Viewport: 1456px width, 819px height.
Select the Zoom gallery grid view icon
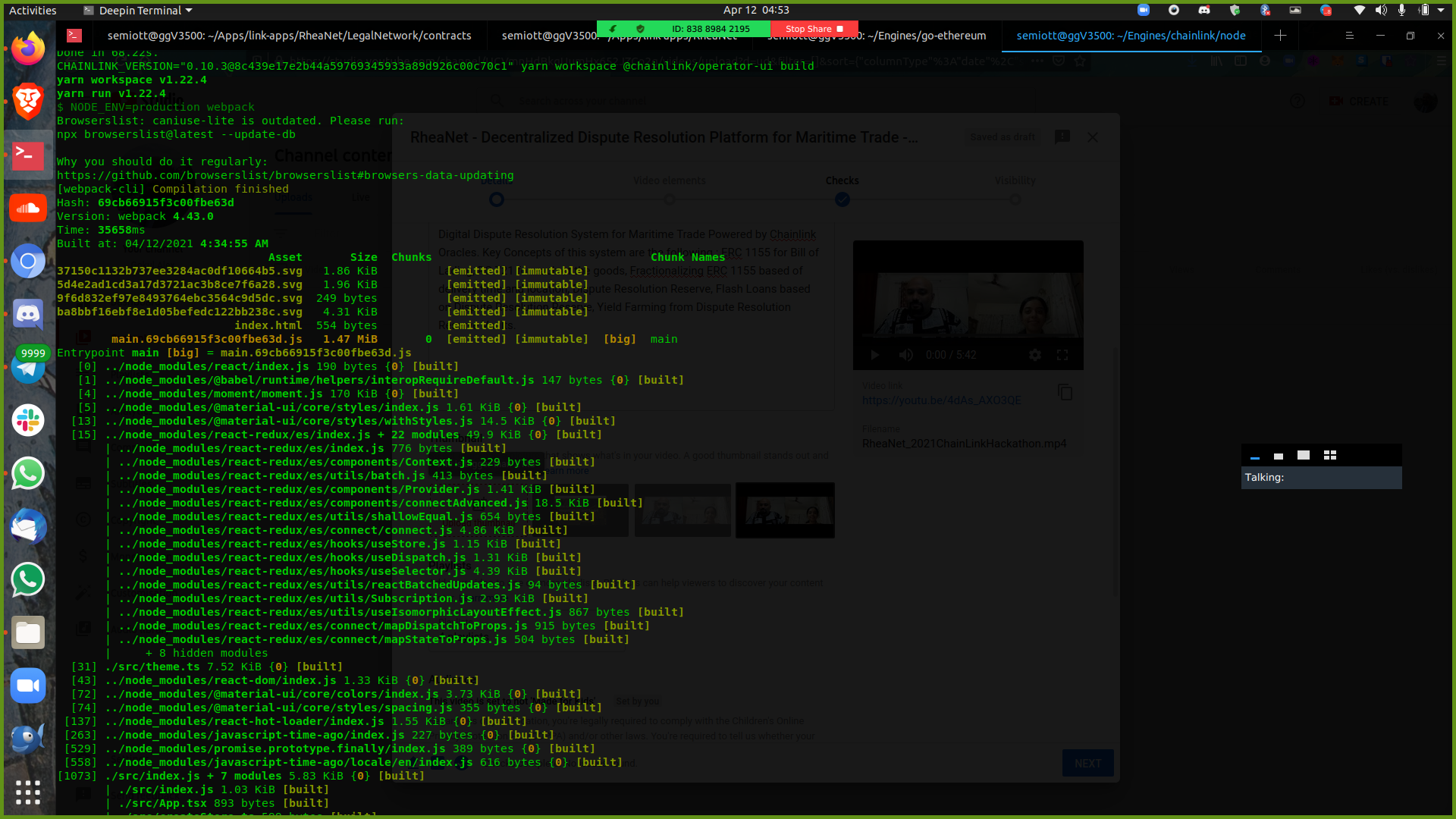1329,455
